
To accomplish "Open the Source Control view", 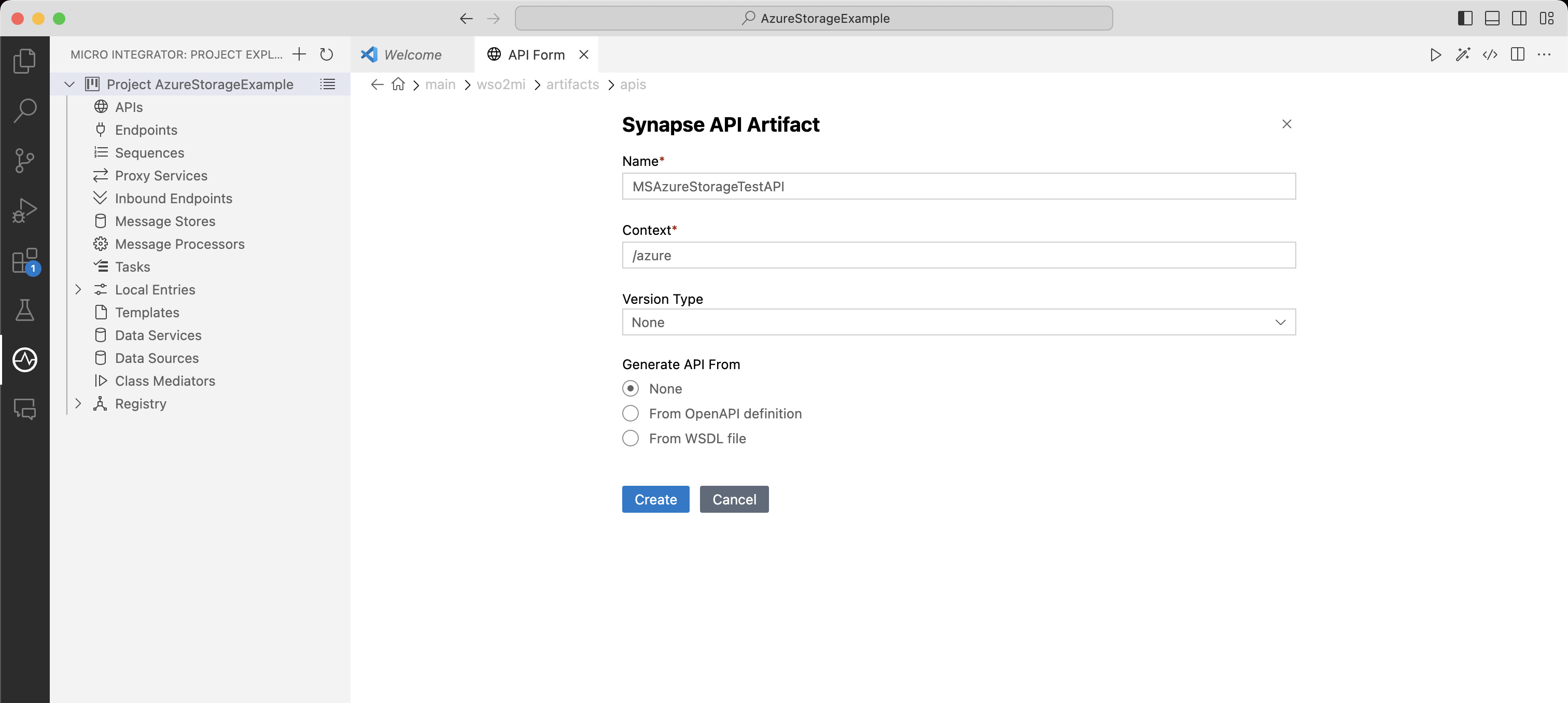I will 24,160.
